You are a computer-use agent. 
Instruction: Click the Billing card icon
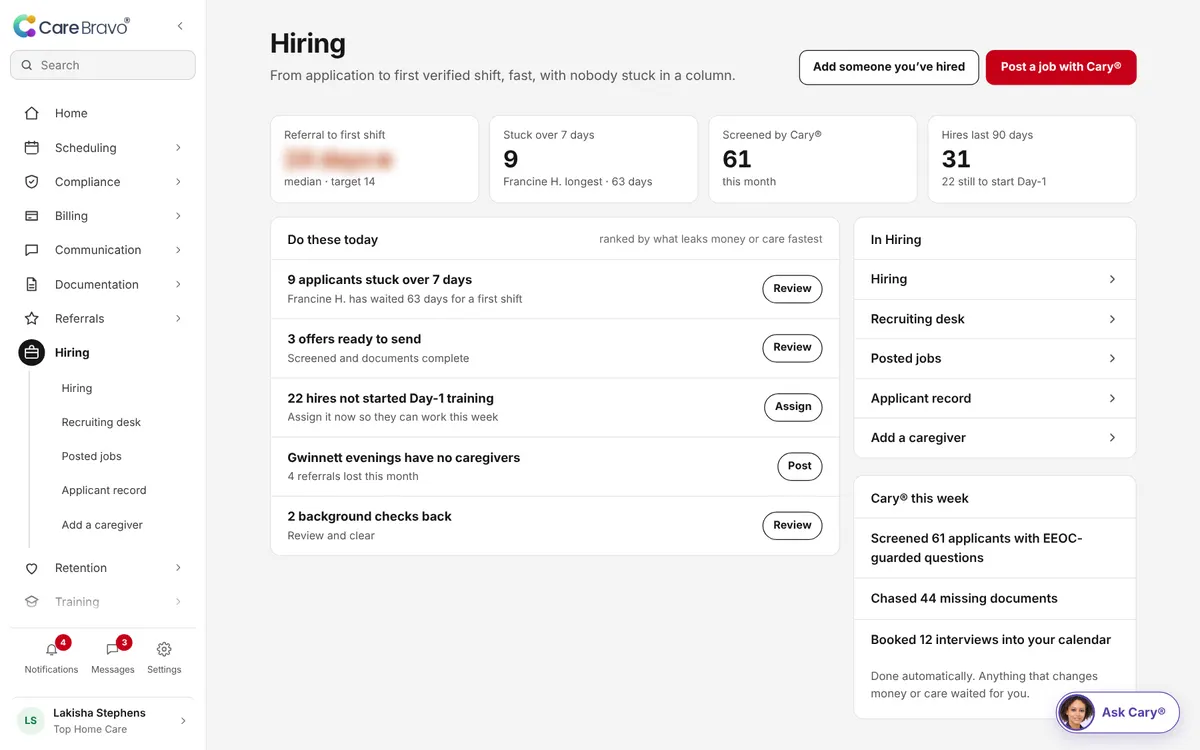[x=32, y=216]
